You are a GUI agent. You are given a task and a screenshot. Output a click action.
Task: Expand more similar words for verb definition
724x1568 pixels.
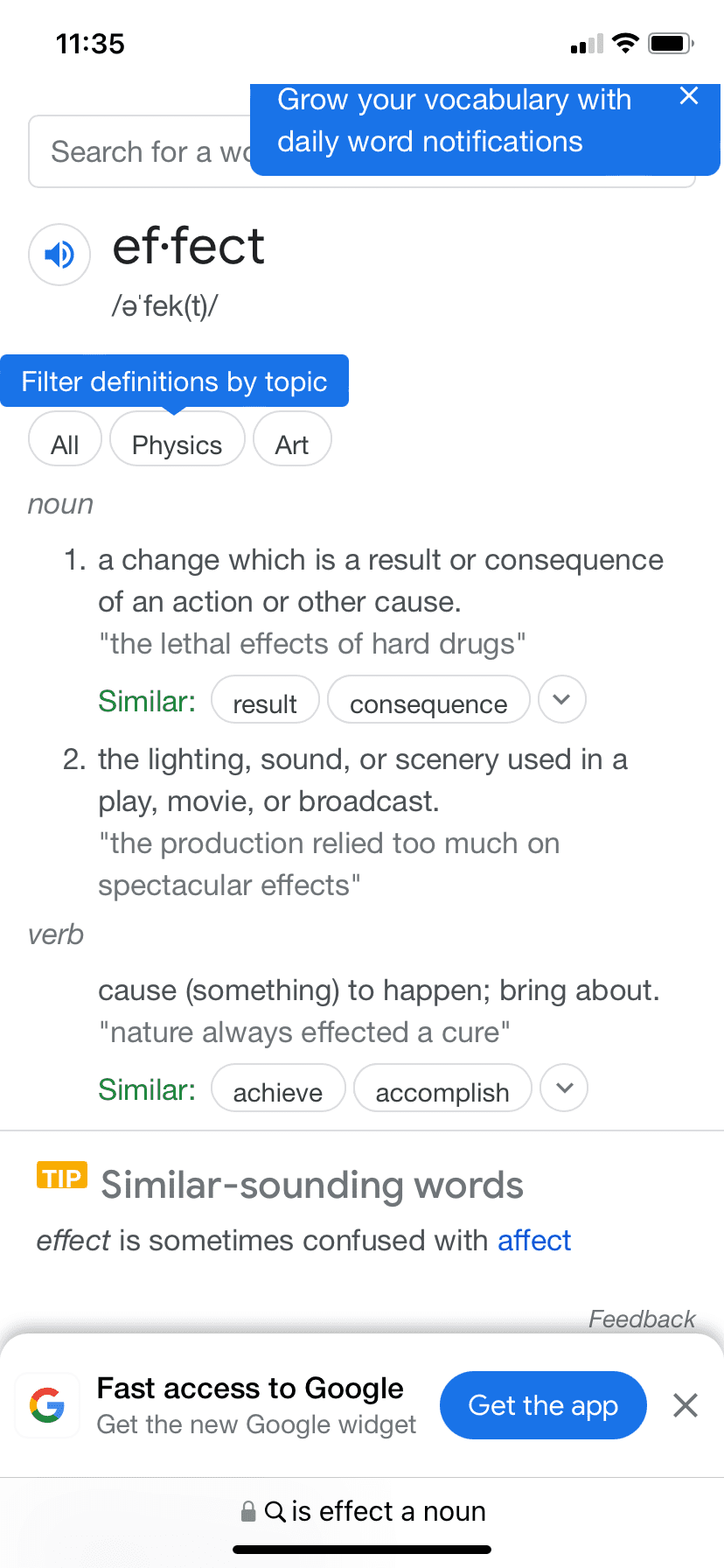[564, 1088]
